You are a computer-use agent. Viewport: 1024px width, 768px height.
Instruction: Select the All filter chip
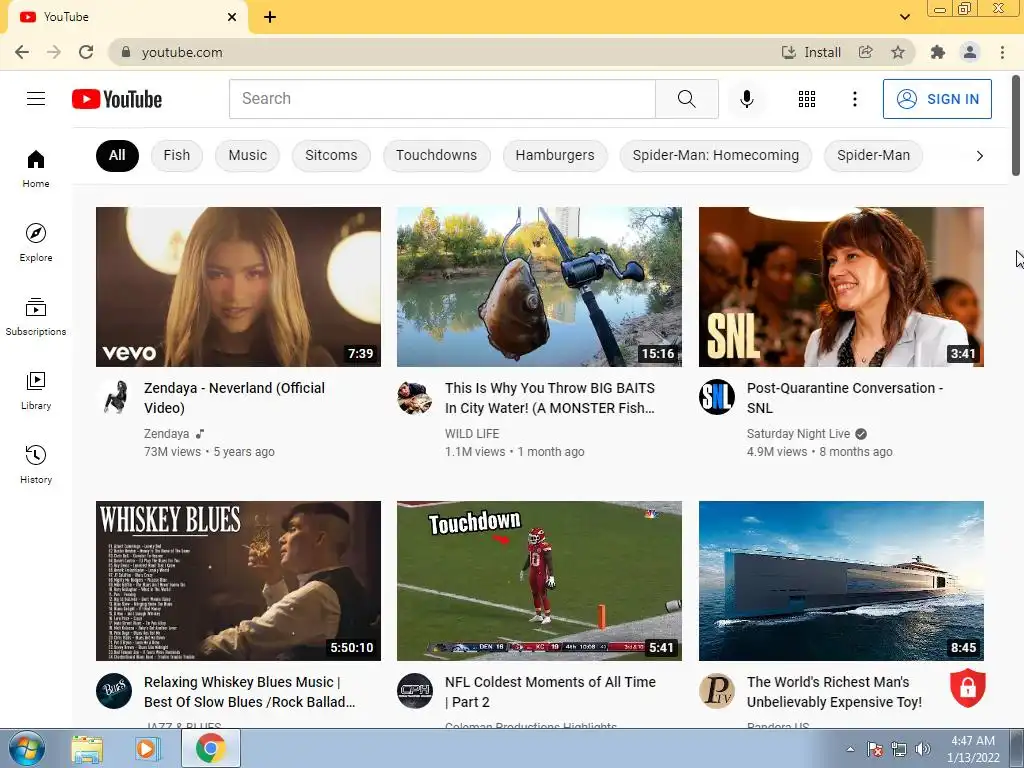point(117,155)
